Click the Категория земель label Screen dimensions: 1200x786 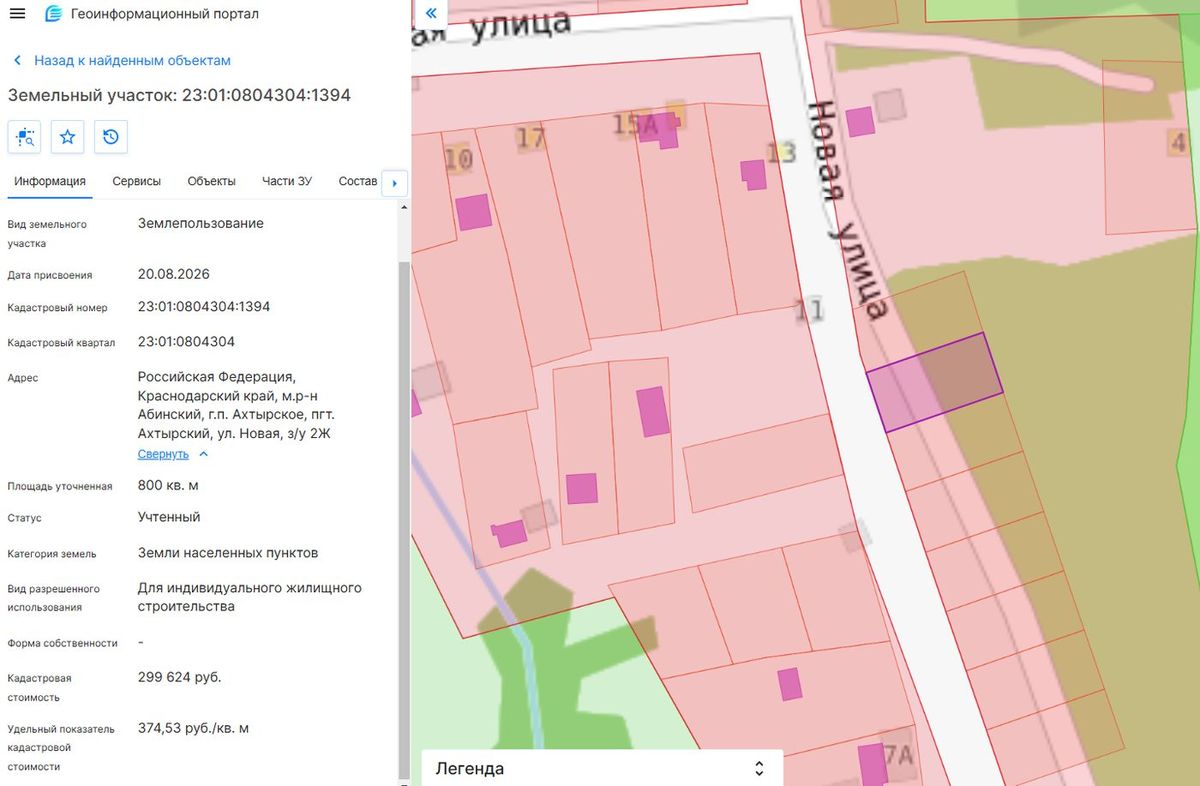point(51,553)
